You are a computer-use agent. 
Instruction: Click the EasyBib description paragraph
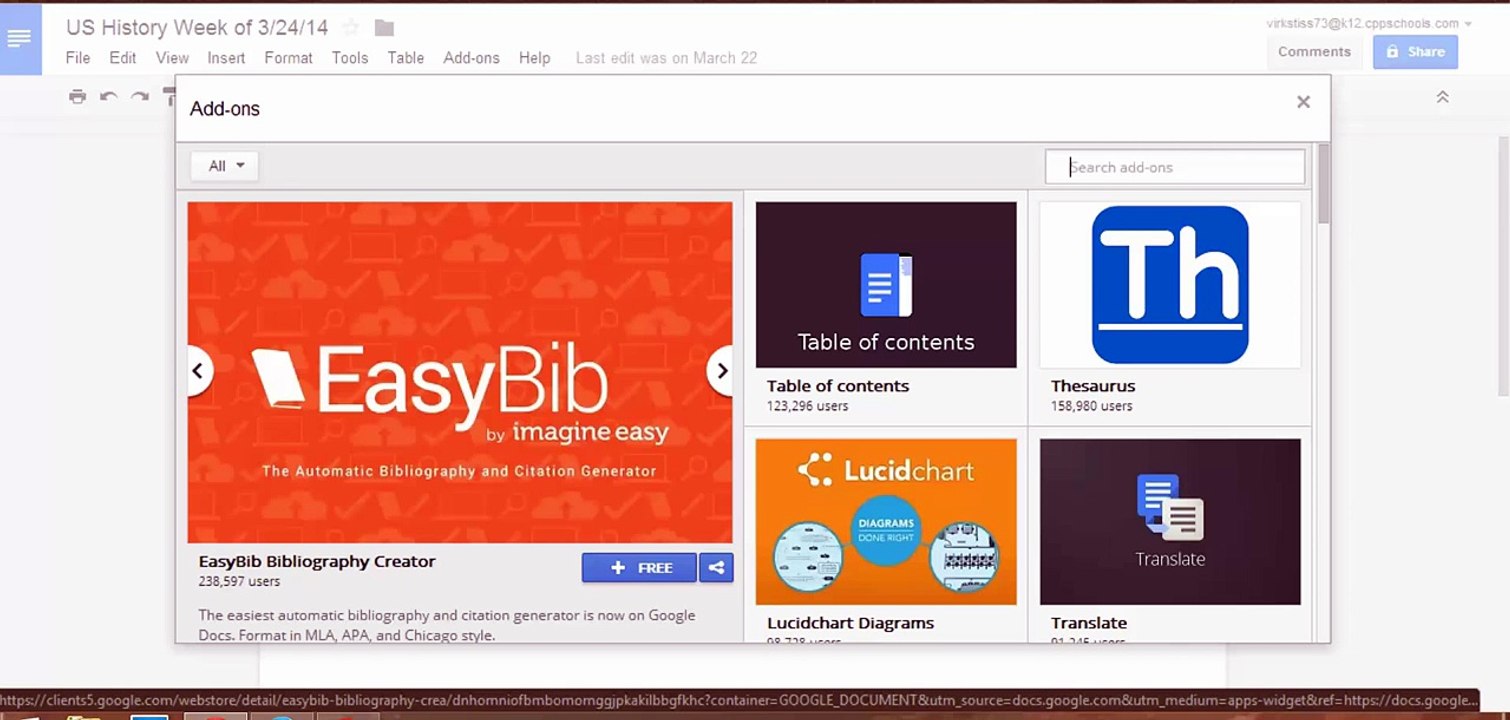pos(447,625)
